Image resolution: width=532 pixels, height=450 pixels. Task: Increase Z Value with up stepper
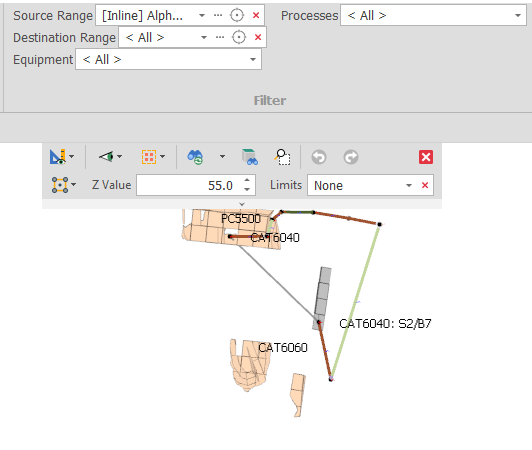[247, 181]
